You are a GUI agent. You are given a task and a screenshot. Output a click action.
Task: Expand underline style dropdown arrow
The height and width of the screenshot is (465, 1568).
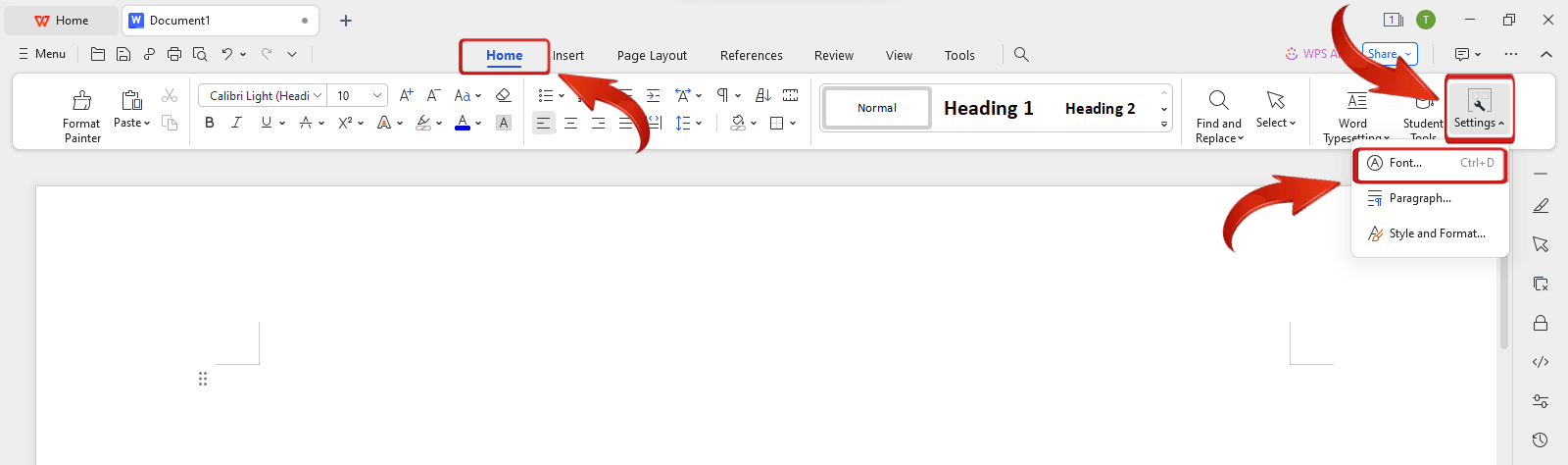(282, 123)
